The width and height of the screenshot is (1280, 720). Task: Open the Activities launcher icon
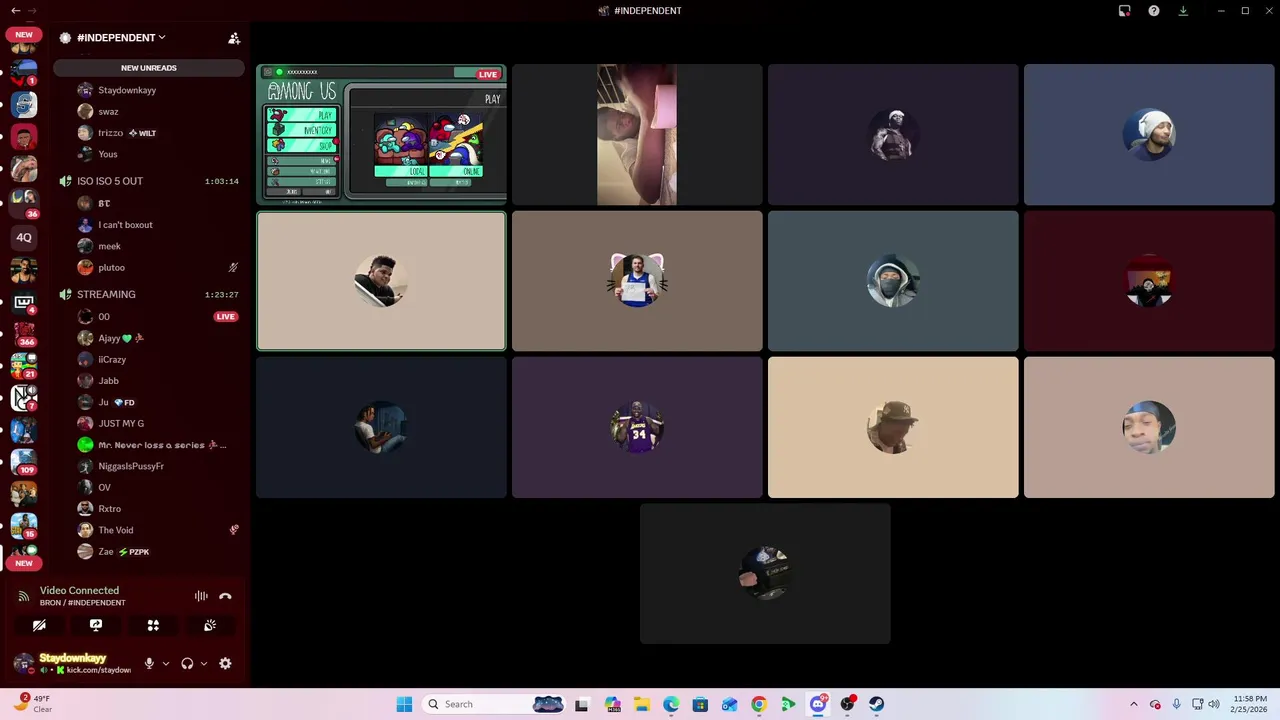click(x=153, y=625)
